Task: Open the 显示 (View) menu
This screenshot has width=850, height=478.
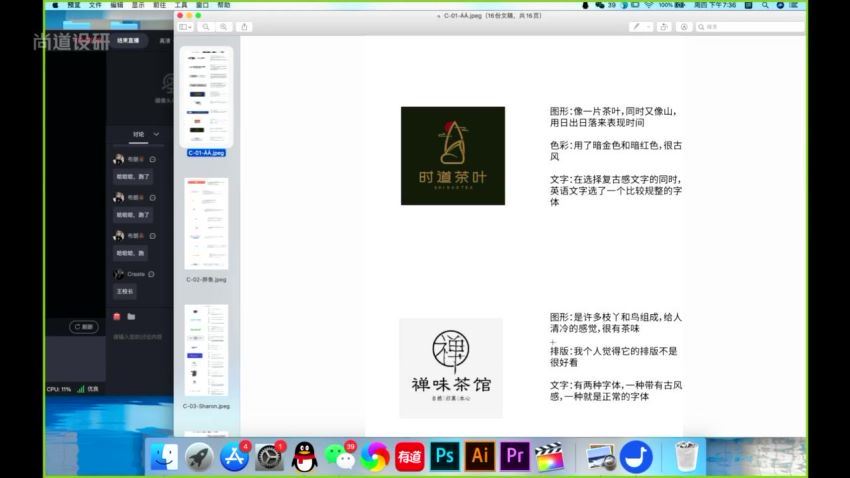Action: coord(138,5)
